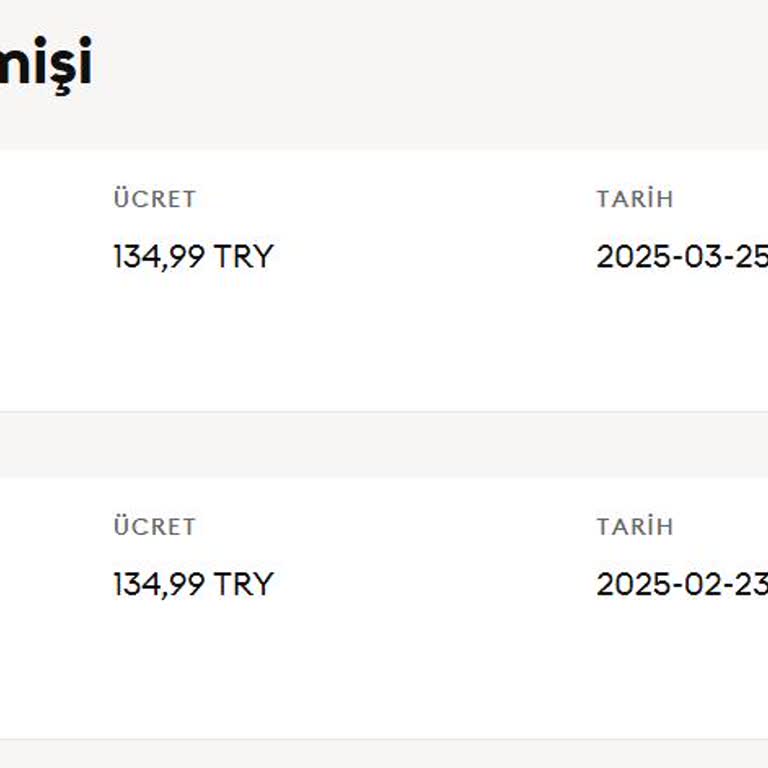Open the 2025-03-25 payment date
768x768 pixels.
682,257
